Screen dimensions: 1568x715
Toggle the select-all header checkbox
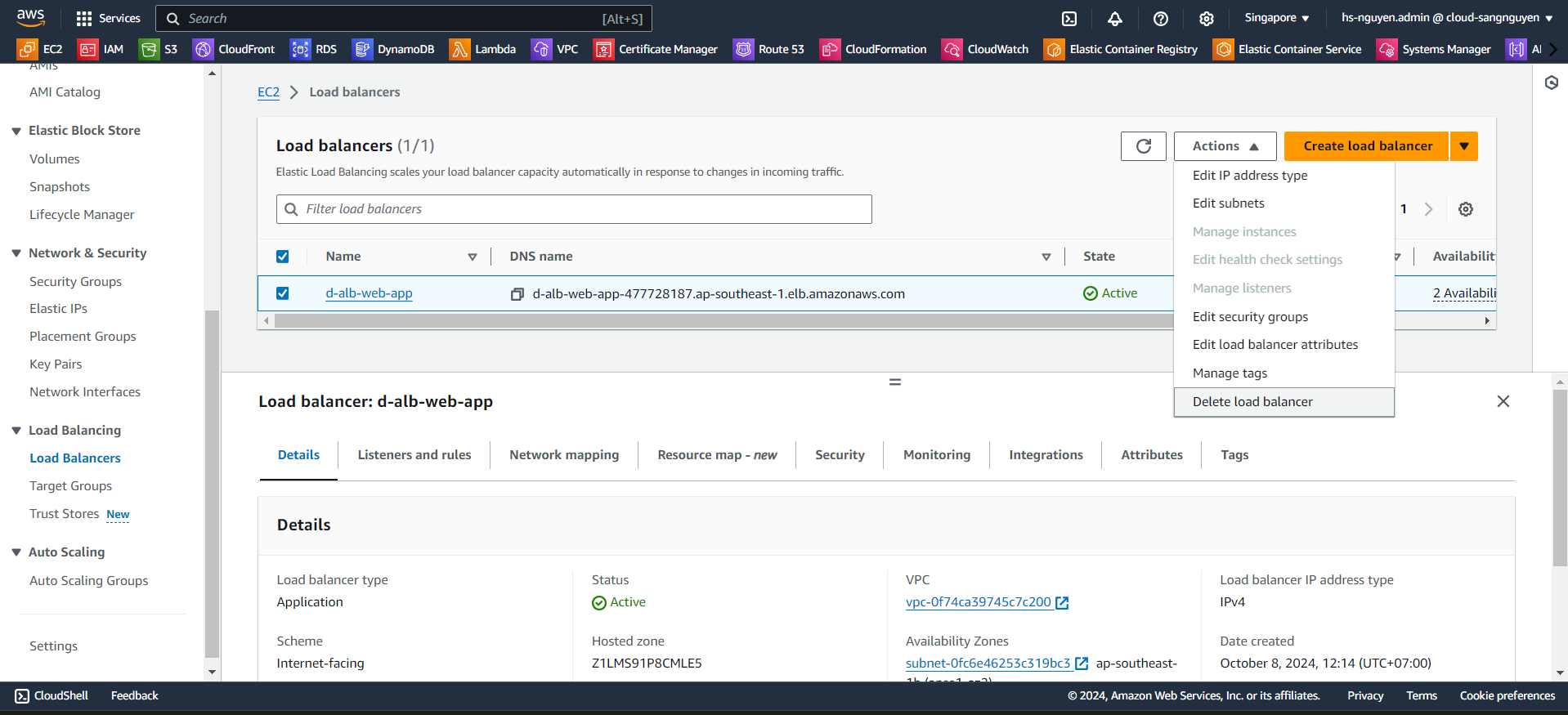coord(283,257)
